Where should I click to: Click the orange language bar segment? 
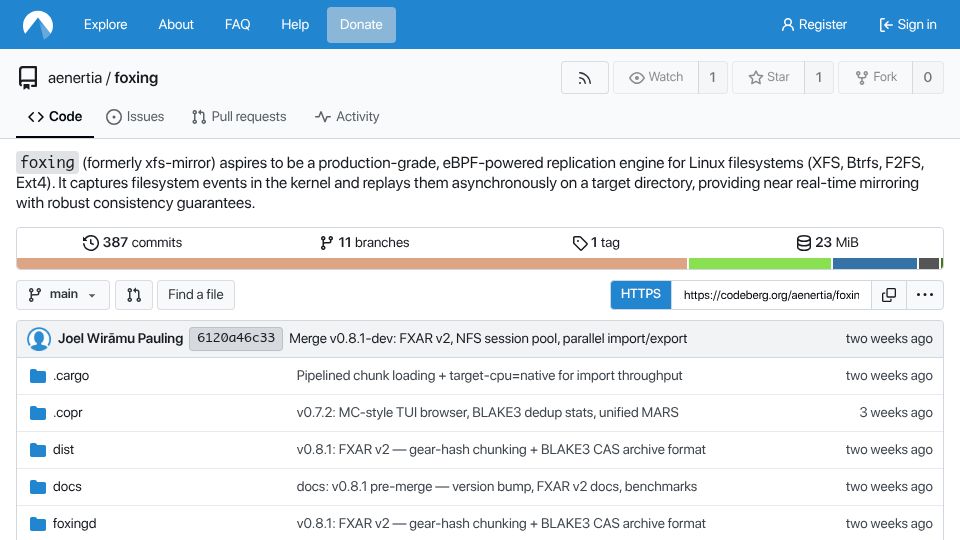click(x=351, y=264)
